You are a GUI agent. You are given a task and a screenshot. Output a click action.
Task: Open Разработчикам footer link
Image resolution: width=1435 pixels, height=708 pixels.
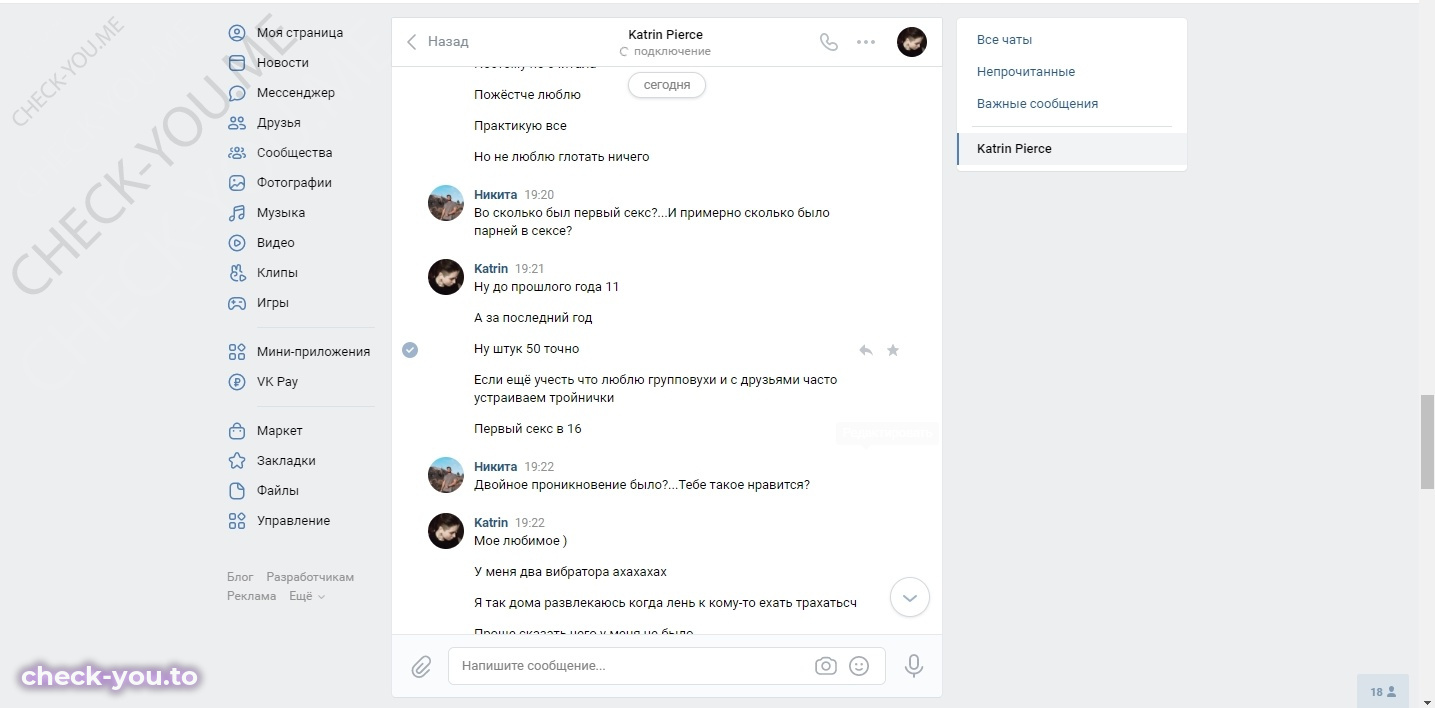[x=310, y=577]
